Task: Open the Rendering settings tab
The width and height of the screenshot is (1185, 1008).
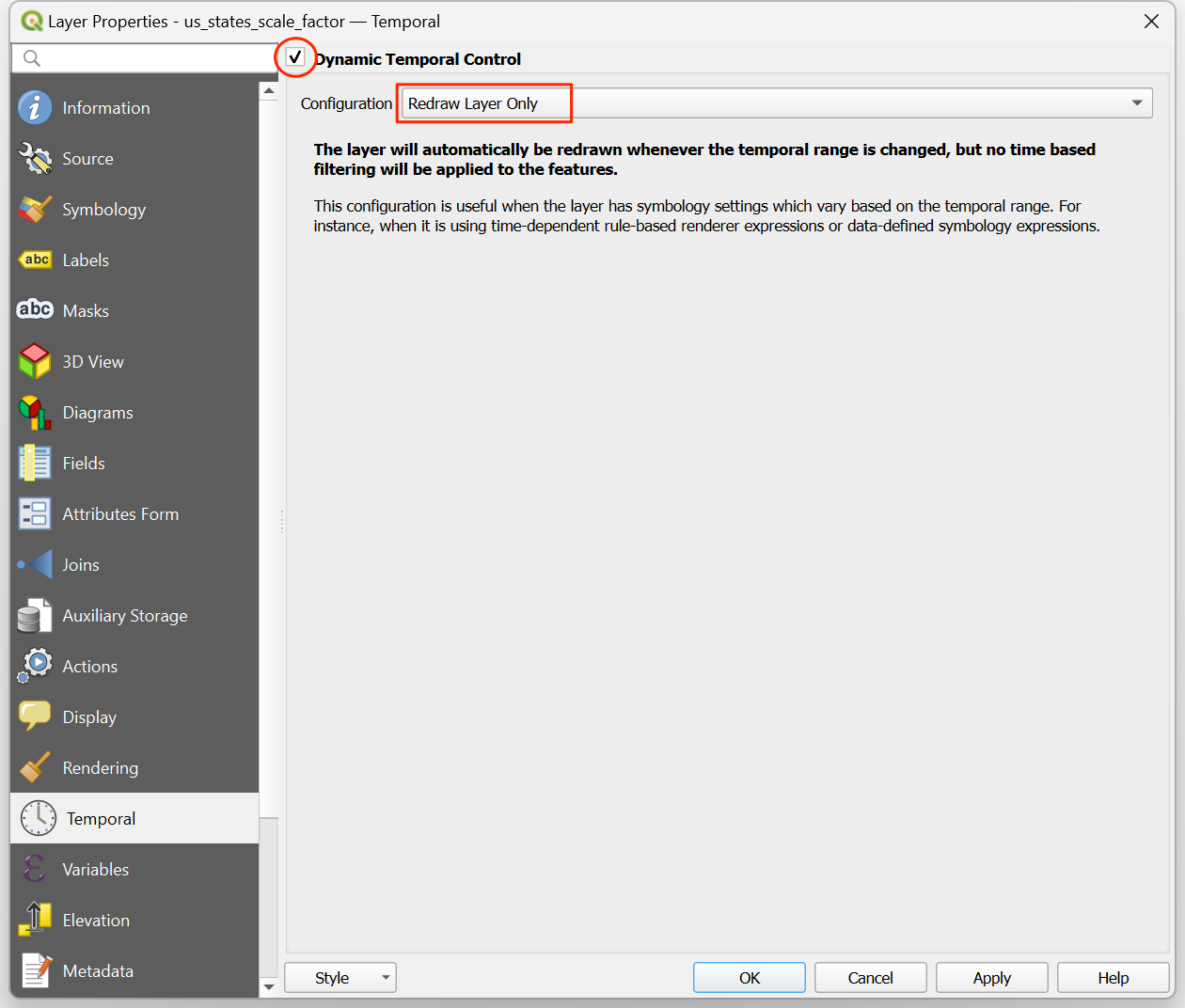Action: pos(100,768)
